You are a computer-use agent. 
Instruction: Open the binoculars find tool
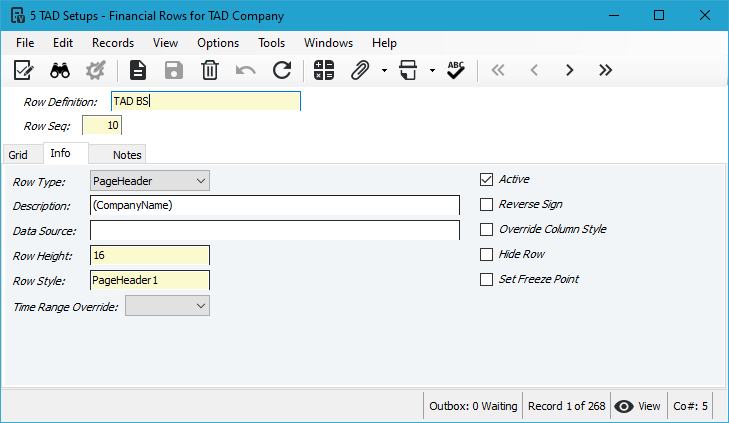[x=60, y=71]
